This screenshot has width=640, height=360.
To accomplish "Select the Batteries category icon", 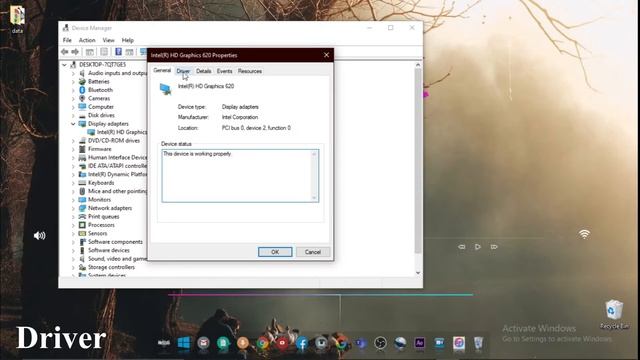I will 82,82.
